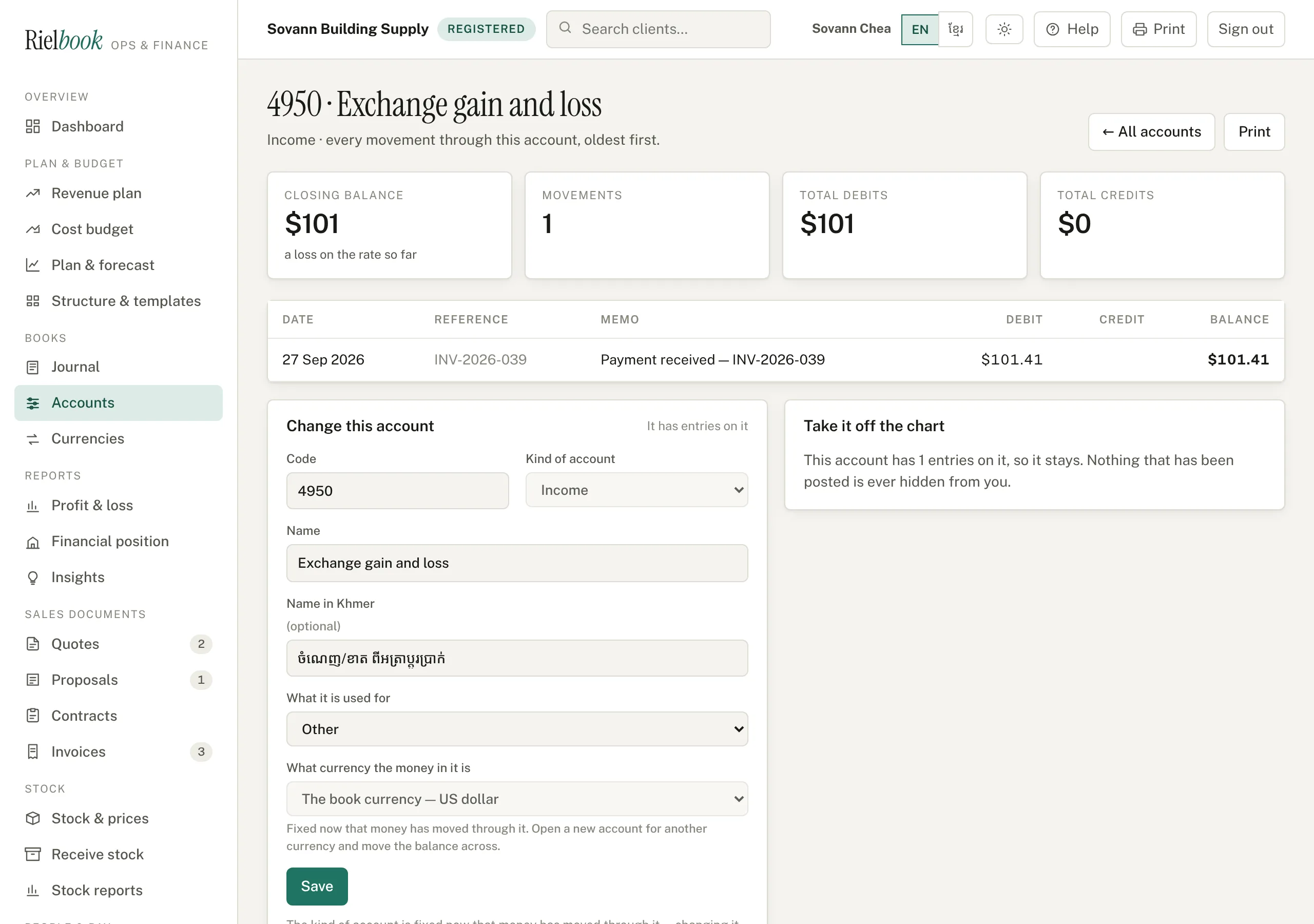Click the Sign out button

point(1245,29)
